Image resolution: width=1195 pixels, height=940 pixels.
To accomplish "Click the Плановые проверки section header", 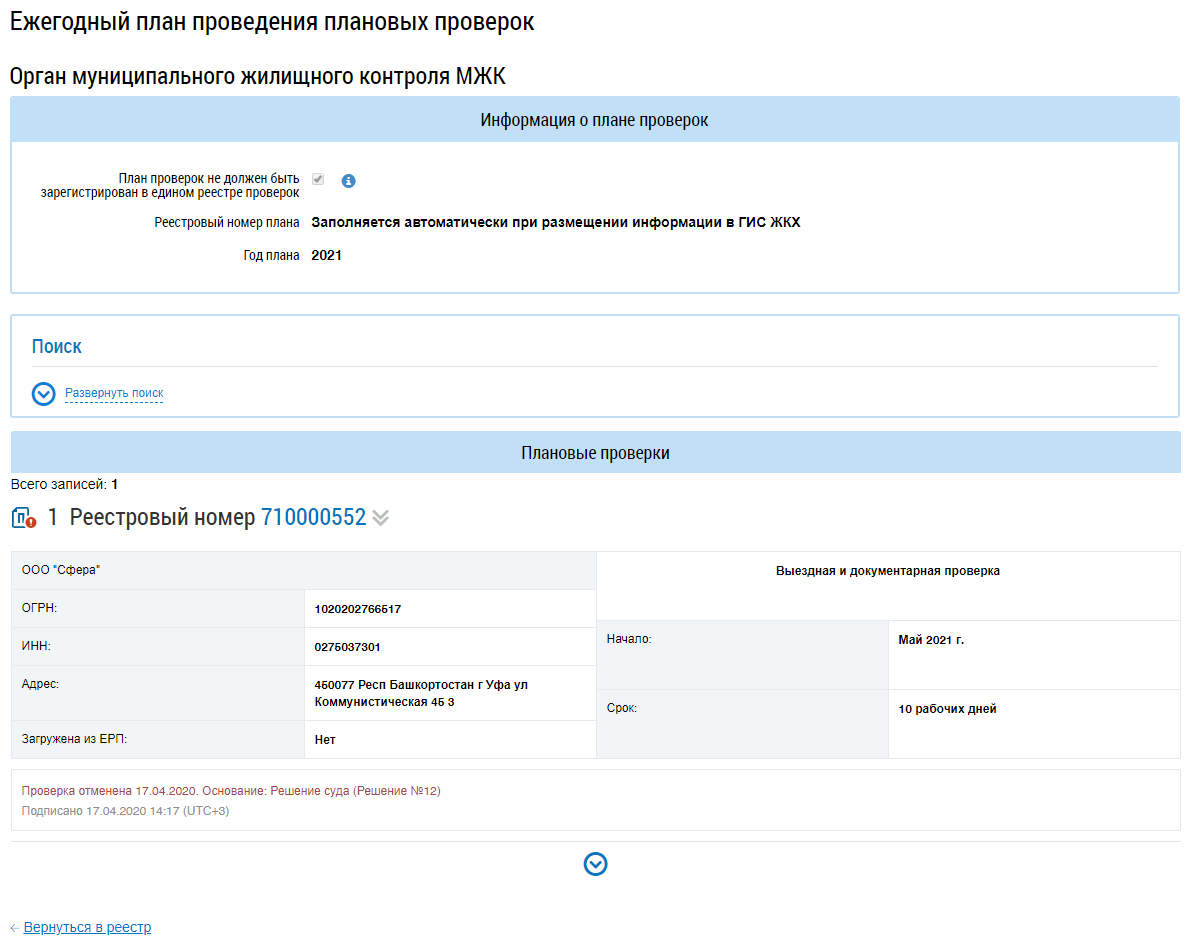I will 595,453.
